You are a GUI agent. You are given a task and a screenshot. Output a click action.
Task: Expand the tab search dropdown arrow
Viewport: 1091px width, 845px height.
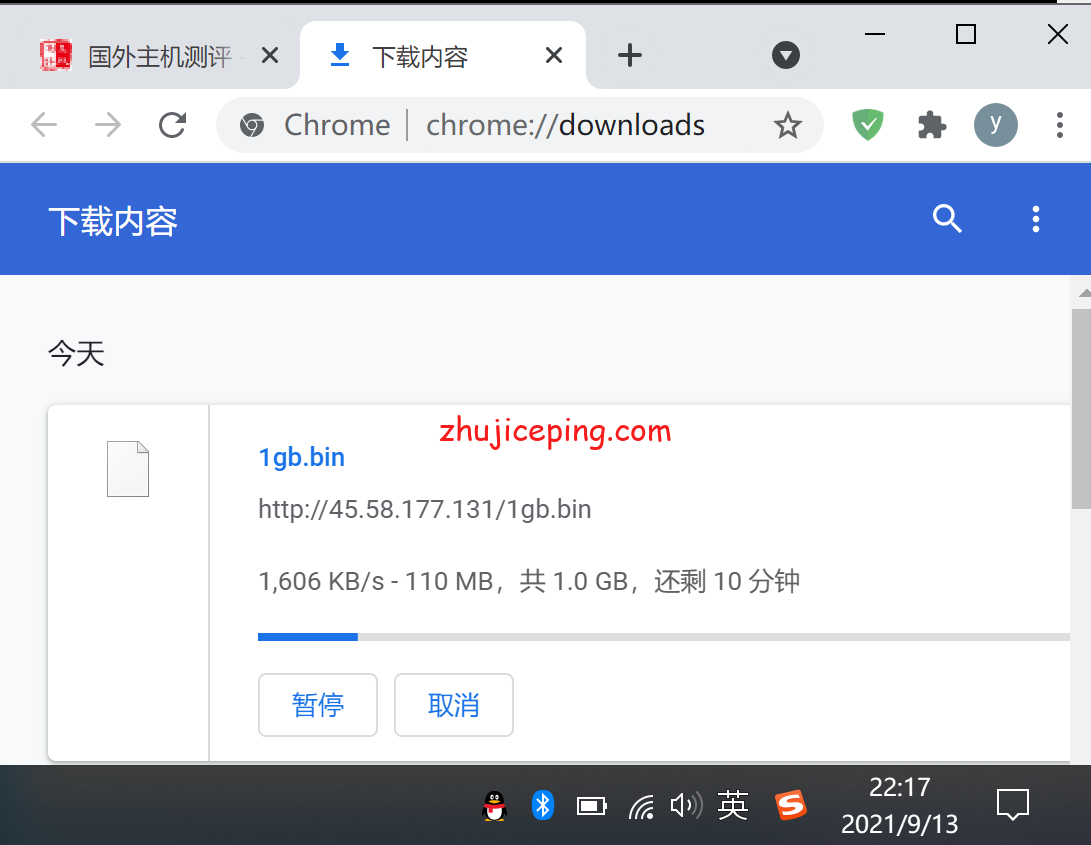click(786, 56)
